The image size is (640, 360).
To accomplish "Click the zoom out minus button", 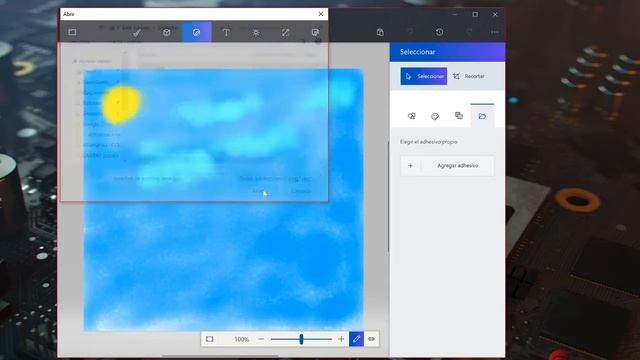I will (x=261, y=339).
